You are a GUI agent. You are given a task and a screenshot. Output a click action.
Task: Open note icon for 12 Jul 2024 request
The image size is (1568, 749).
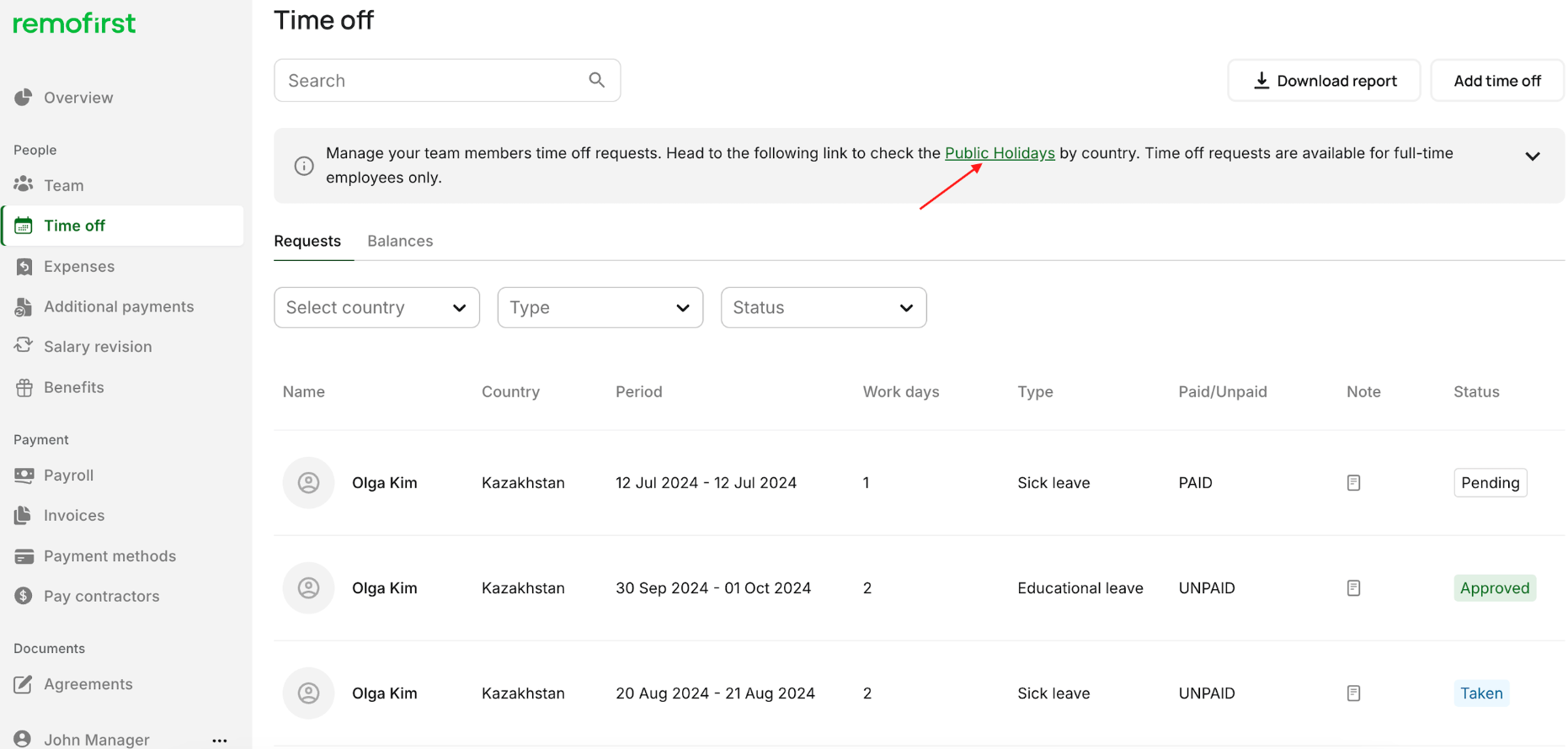pyautogui.click(x=1353, y=482)
